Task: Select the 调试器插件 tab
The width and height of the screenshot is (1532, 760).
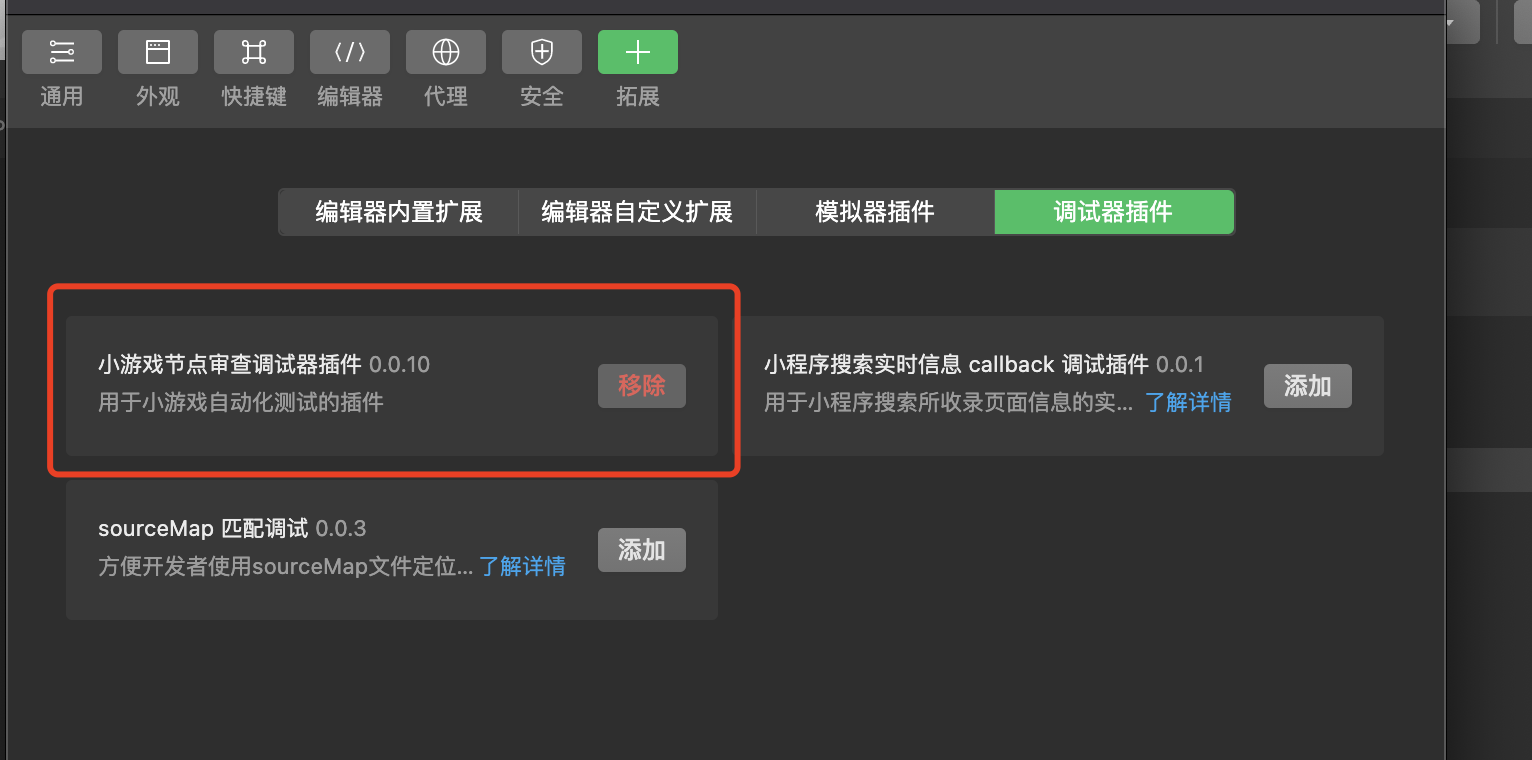Action: (1114, 212)
